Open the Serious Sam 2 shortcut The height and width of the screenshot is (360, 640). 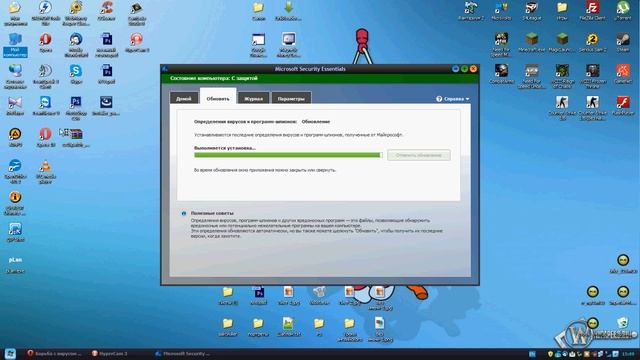pos(592,42)
